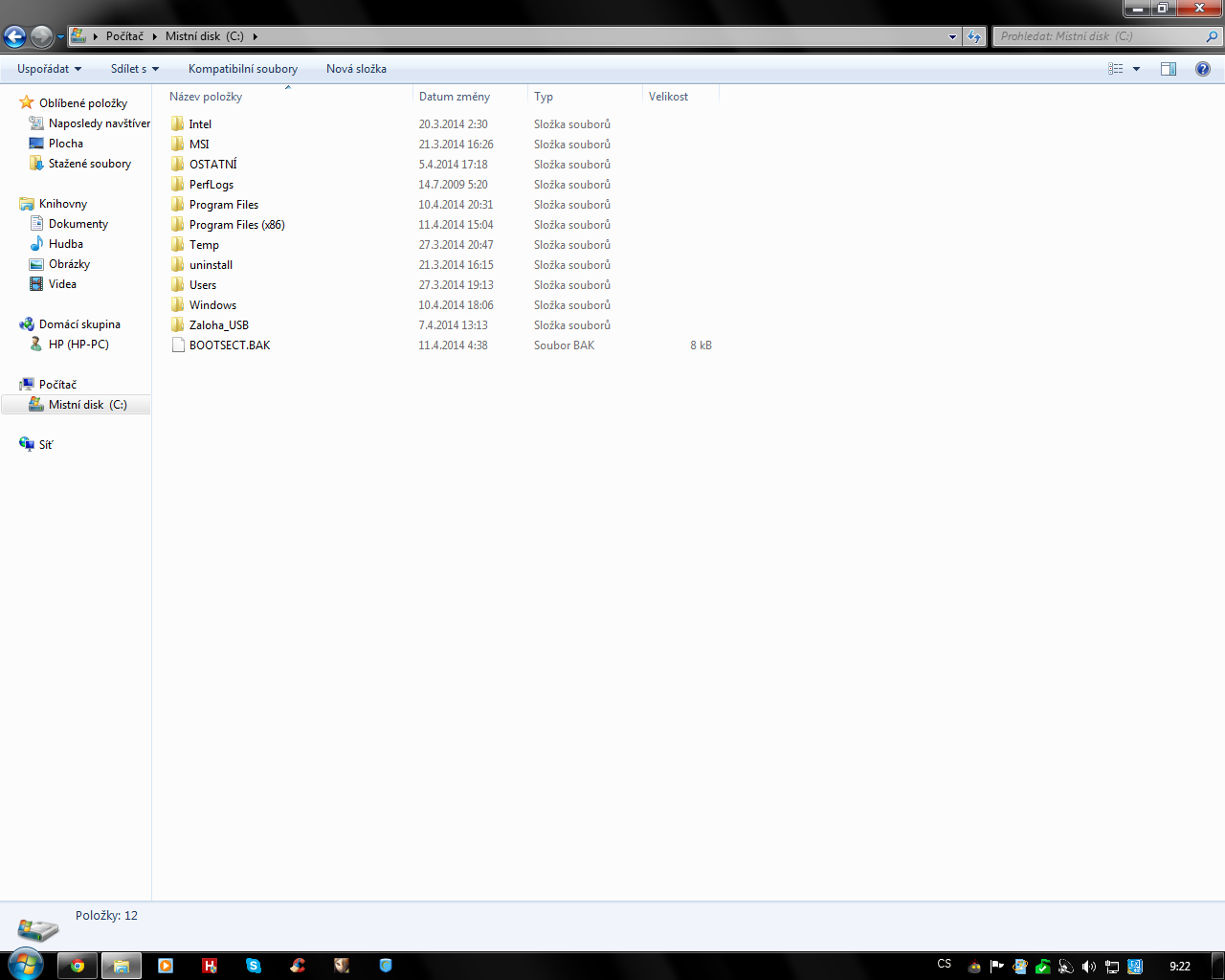Open Skype from the taskbar
The image size is (1225, 980).
[254, 966]
